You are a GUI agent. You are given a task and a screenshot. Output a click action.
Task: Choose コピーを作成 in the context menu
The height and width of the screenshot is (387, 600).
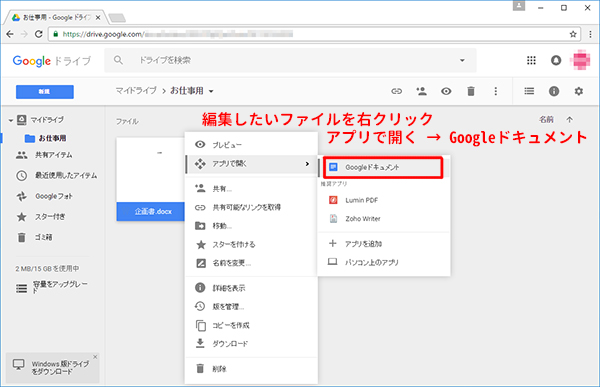pos(251,325)
